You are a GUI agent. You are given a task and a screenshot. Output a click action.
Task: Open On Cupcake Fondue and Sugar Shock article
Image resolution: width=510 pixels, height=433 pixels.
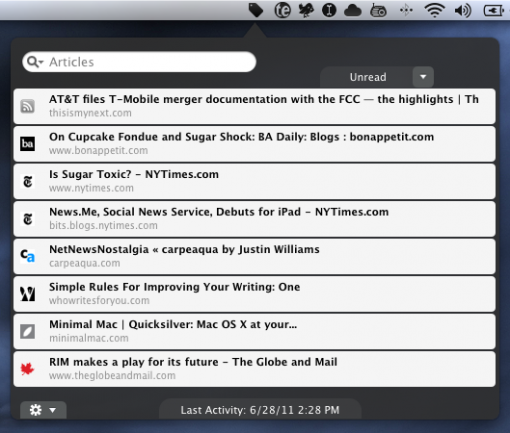254,144
